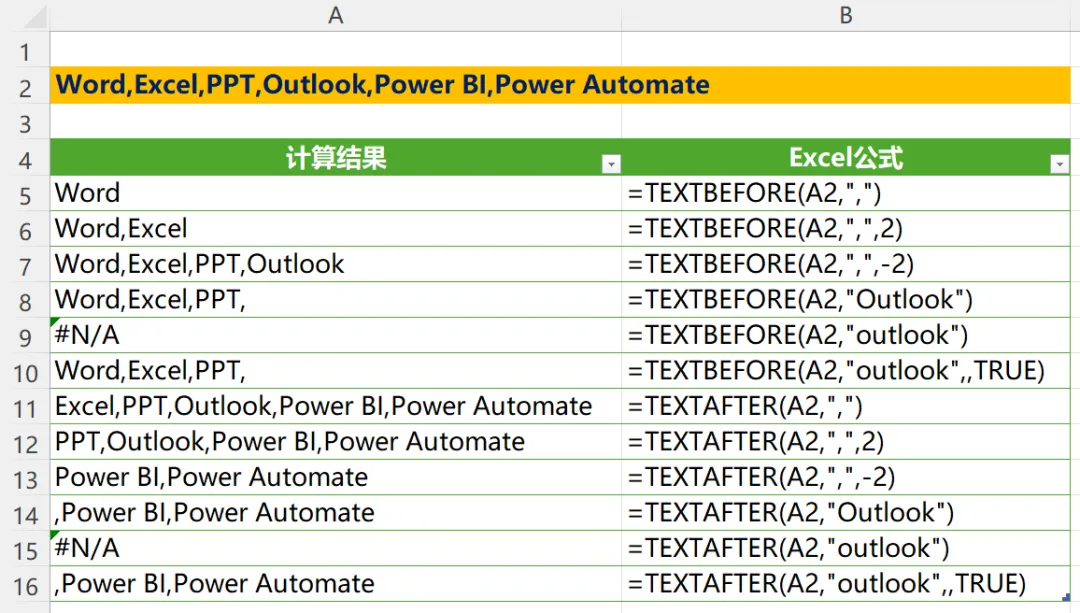Click the 计算结果 header cell
1080x613 pixels.
(x=335, y=158)
